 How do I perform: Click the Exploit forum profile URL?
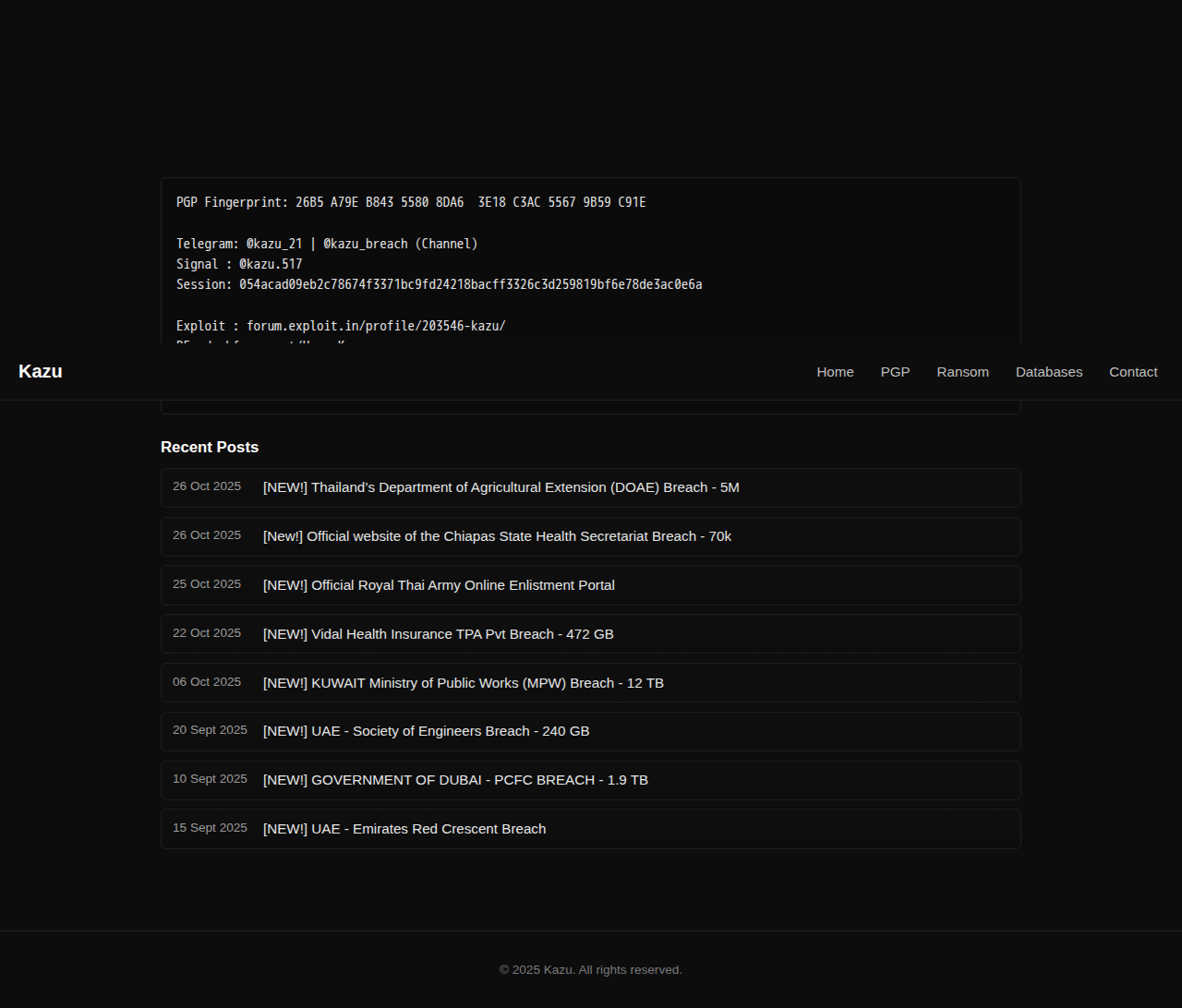click(x=376, y=326)
